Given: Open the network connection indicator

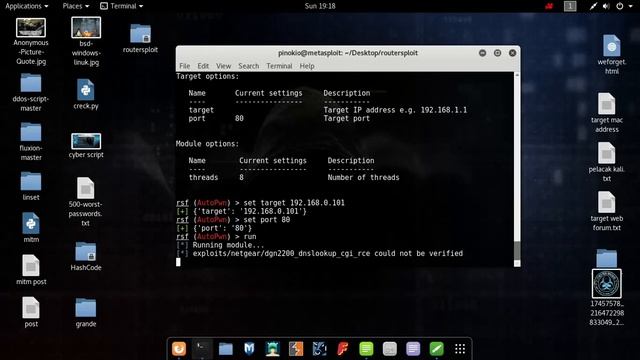Looking at the screenshot, I should pyautogui.click(x=593, y=6).
